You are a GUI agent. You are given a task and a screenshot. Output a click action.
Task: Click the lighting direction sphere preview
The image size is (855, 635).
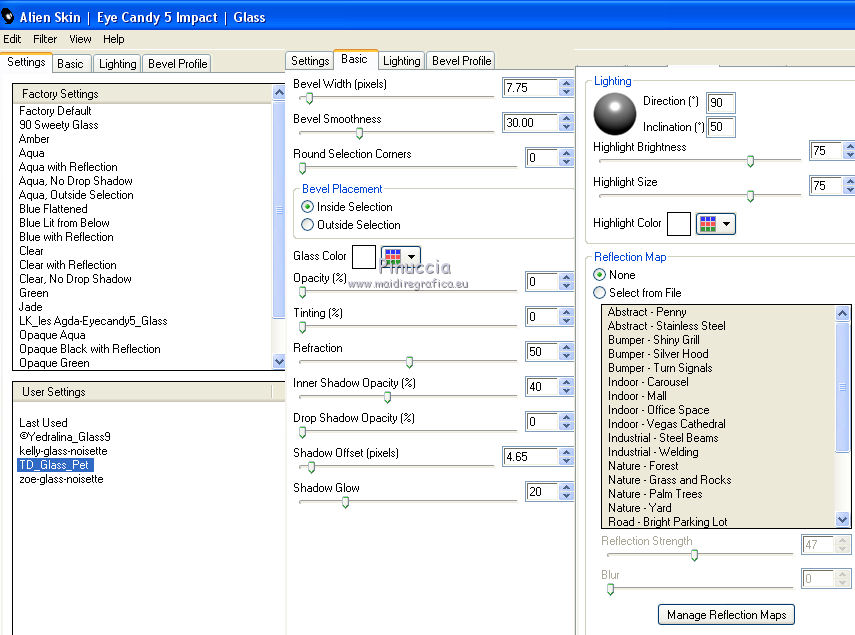coord(615,114)
